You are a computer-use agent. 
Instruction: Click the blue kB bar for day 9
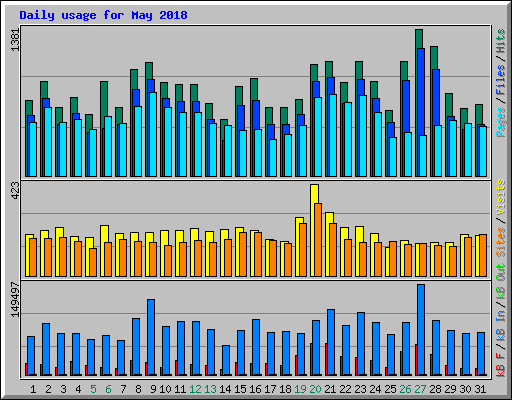[151, 337]
